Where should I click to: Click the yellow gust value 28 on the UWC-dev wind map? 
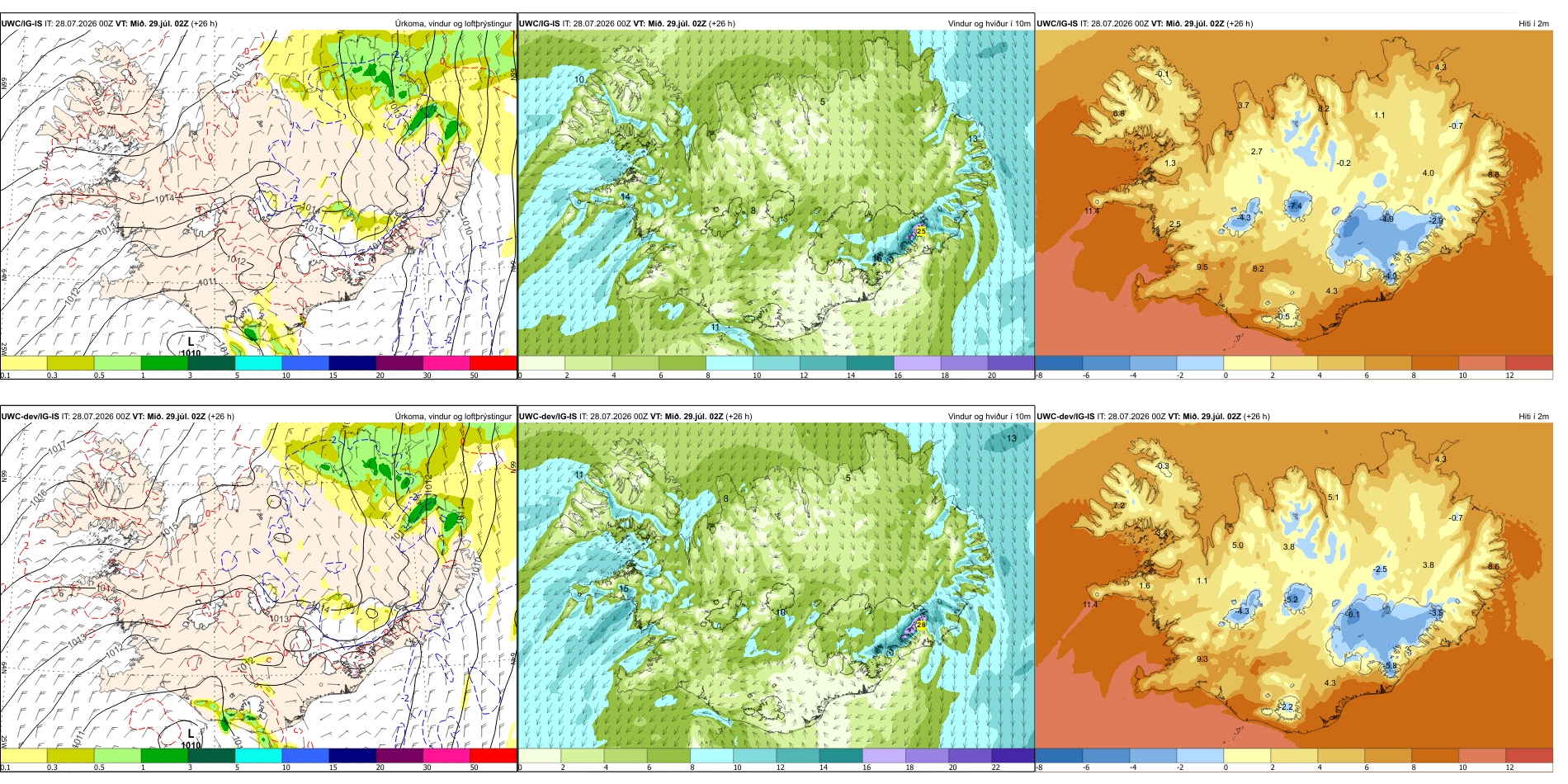921,625
